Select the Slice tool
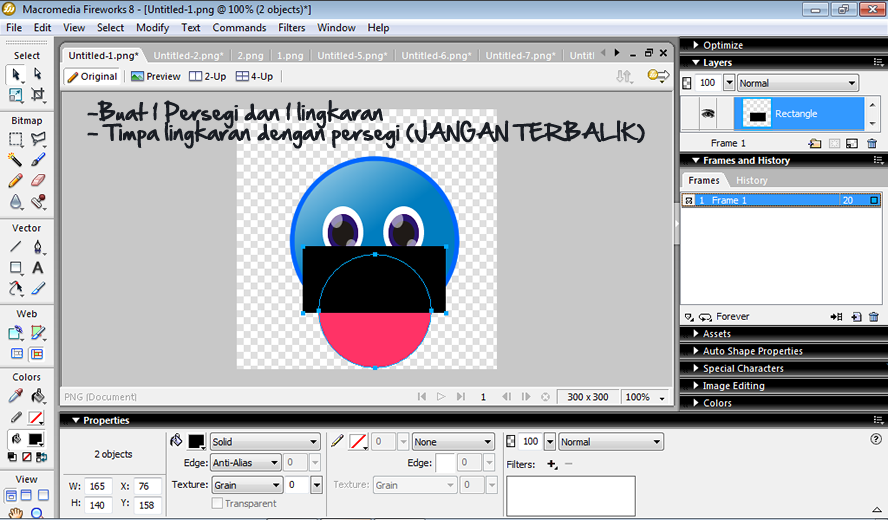The image size is (888, 520). click(x=37, y=333)
